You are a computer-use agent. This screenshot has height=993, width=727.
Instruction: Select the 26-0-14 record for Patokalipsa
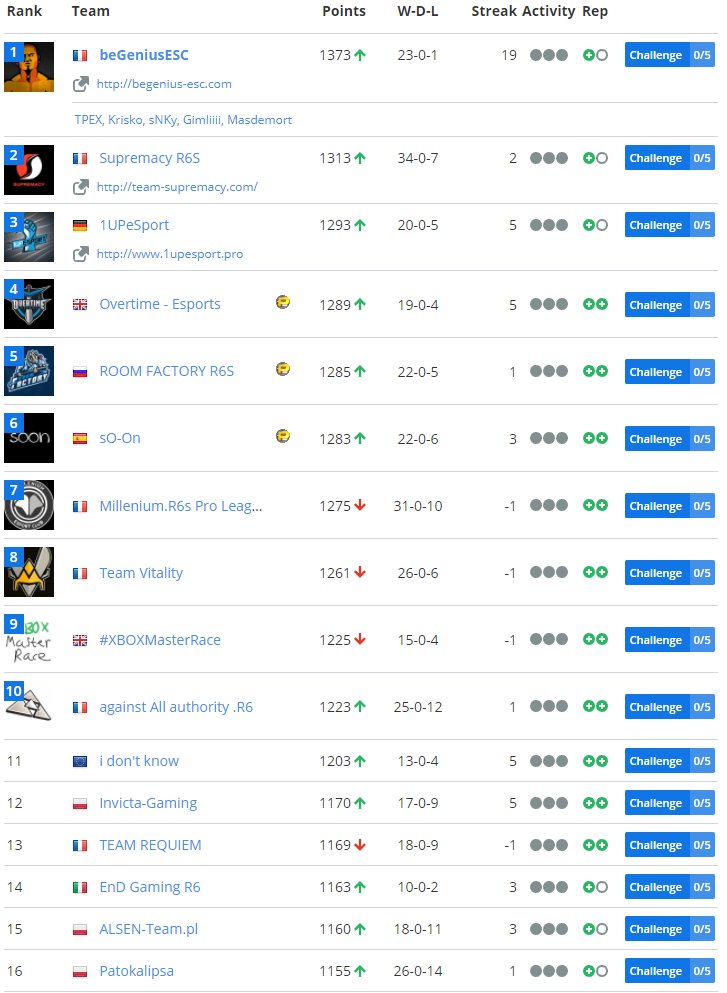pos(418,971)
